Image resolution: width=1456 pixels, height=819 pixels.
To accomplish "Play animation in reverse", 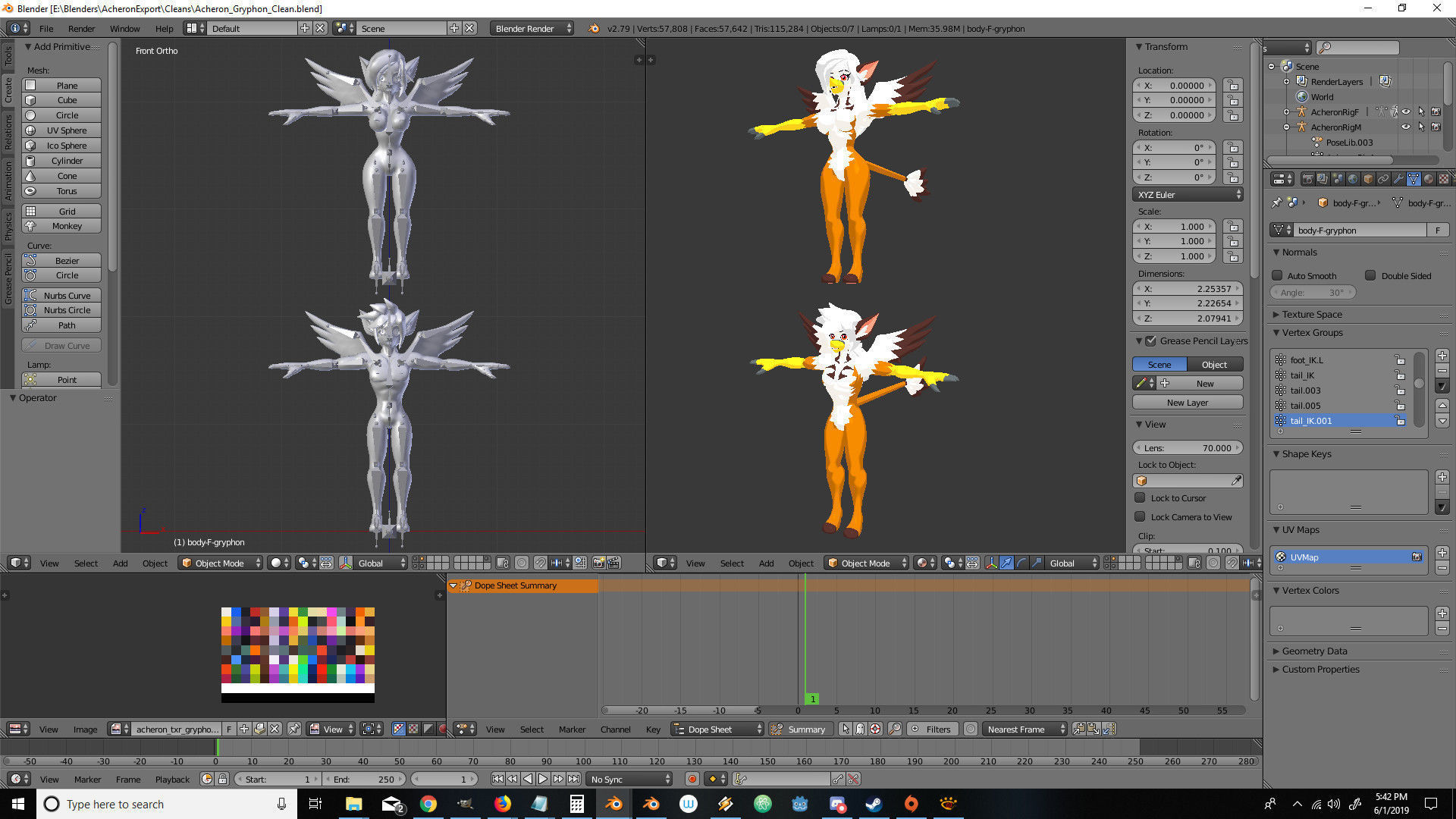I will click(x=528, y=779).
